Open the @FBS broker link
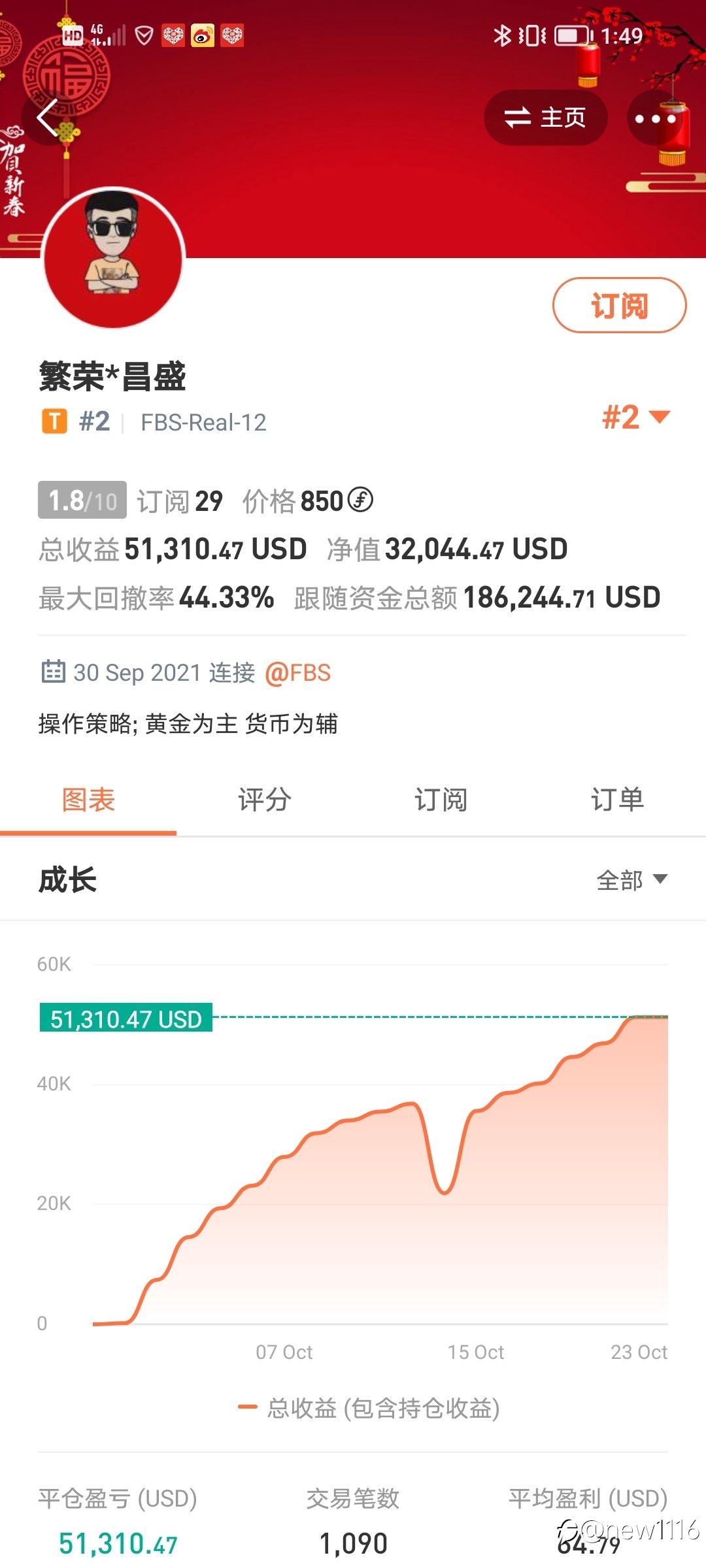The image size is (706, 1568). [x=298, y=673]
